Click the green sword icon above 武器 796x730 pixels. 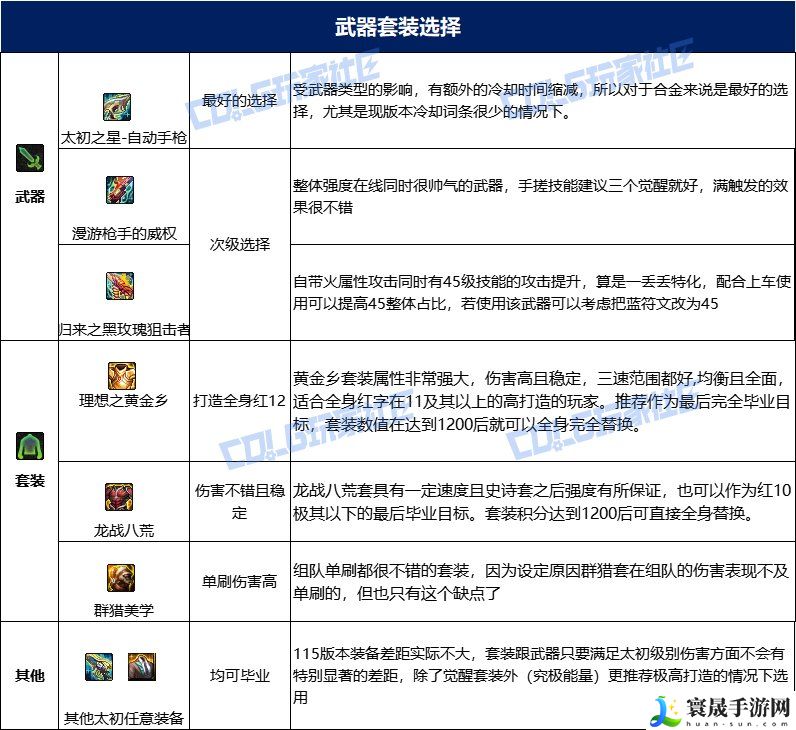pyautogui.click(x=30, y=158)
